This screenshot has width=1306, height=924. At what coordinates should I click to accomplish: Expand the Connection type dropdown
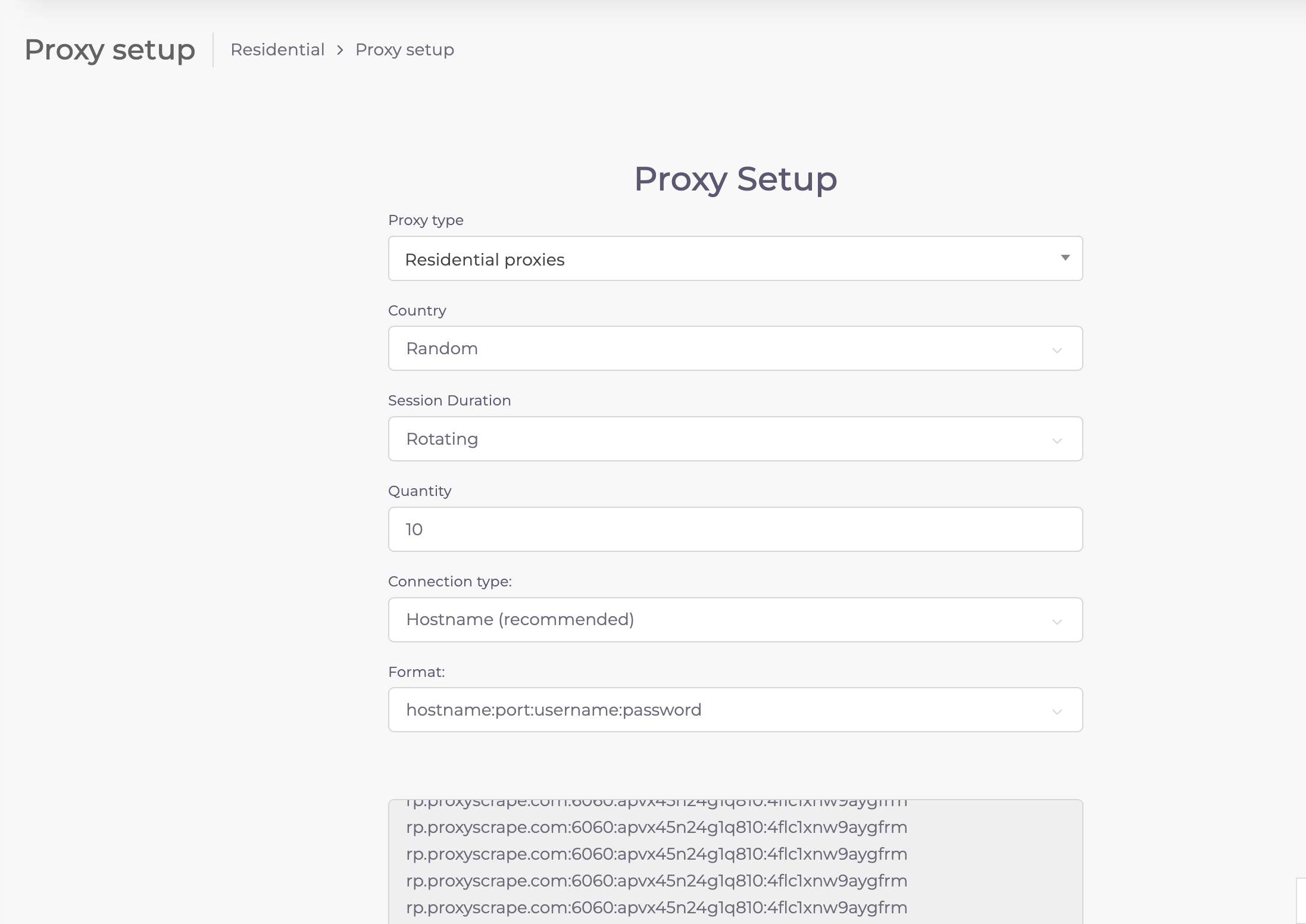[735, 619]
